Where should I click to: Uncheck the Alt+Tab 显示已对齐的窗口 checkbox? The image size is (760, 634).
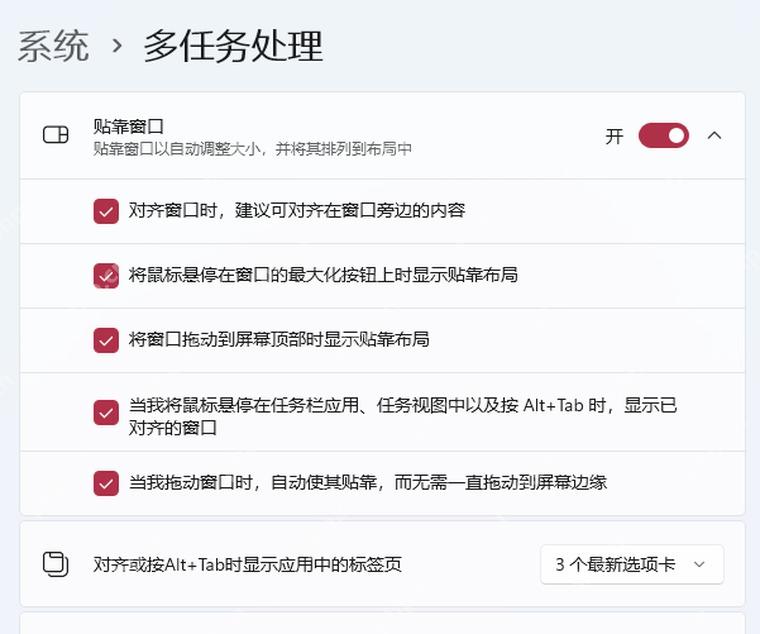(106, 413)
